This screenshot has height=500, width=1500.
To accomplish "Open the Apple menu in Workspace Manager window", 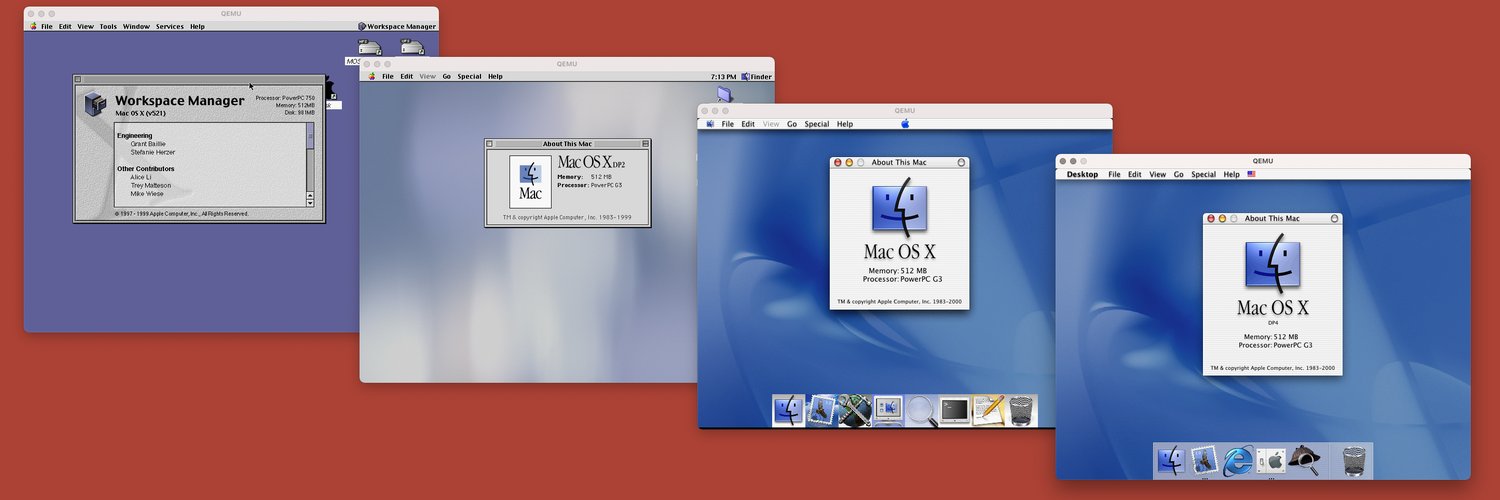I will pos(32,26).
